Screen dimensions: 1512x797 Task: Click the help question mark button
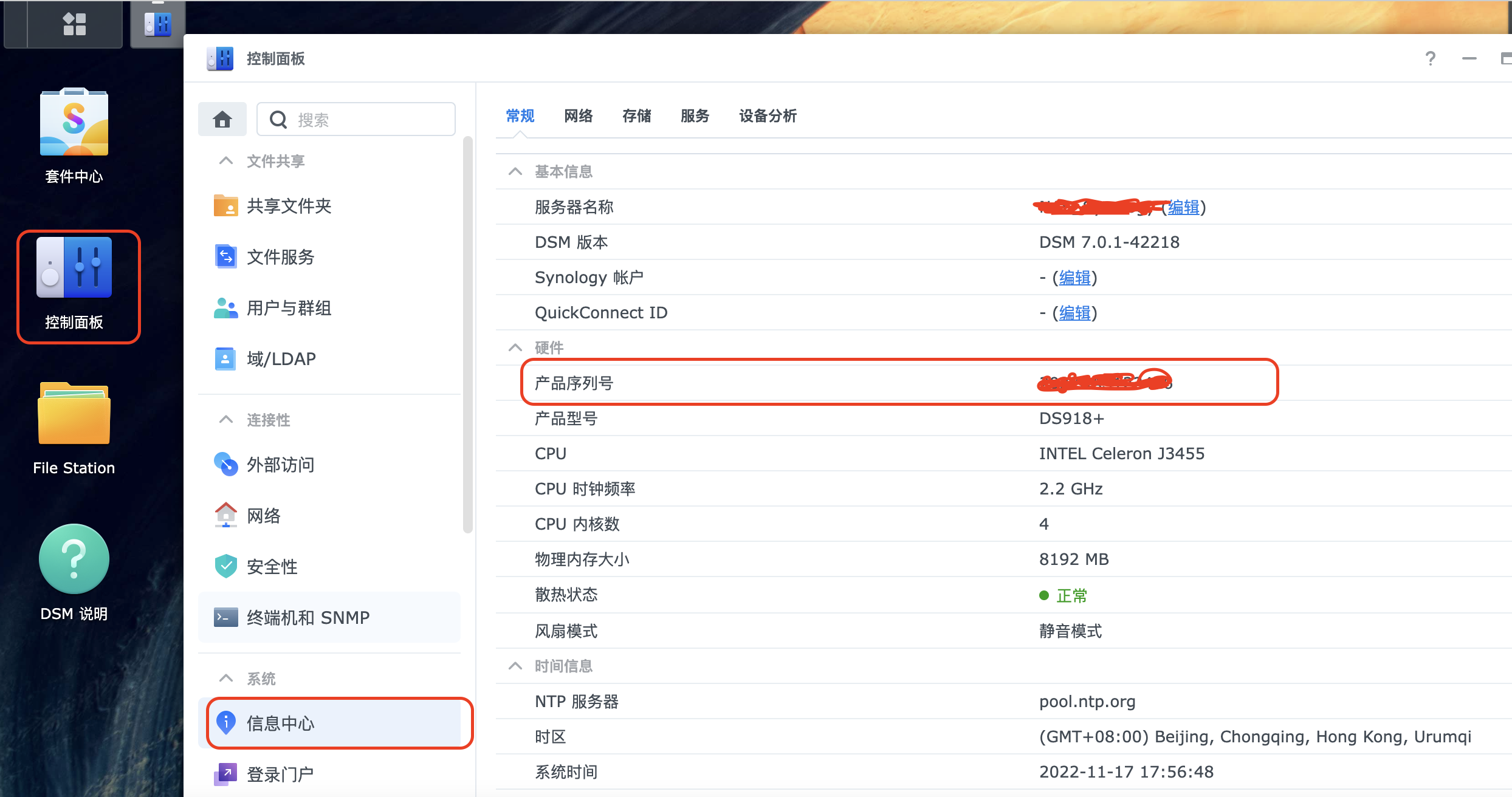(x=1431, y=58)
